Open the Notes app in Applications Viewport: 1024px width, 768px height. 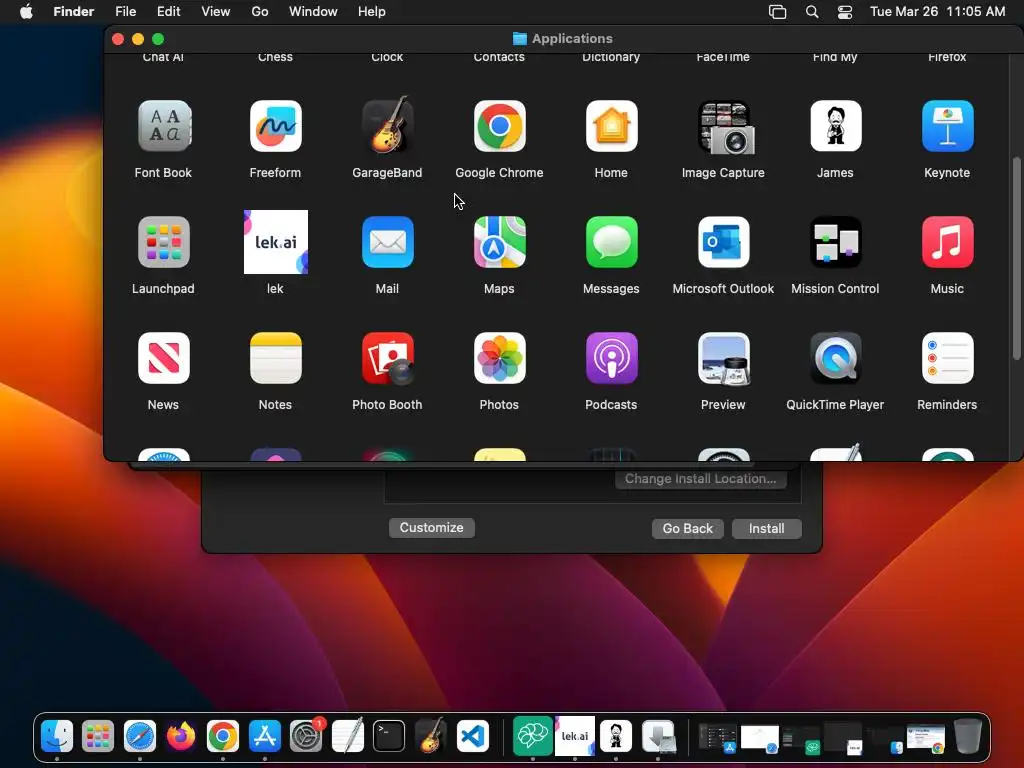click(x=276, y=358)
